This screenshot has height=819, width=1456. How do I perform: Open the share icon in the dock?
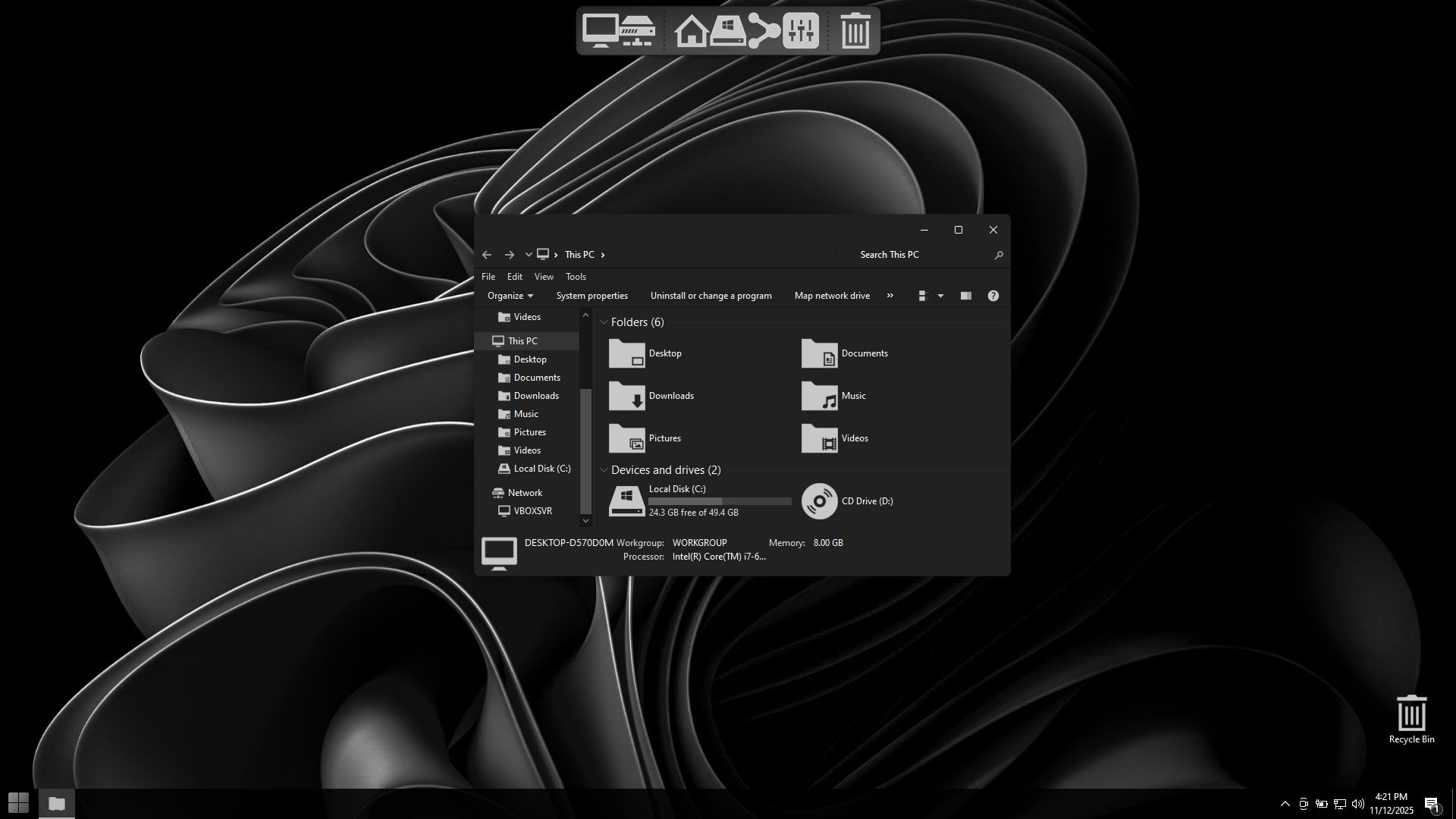764,31
